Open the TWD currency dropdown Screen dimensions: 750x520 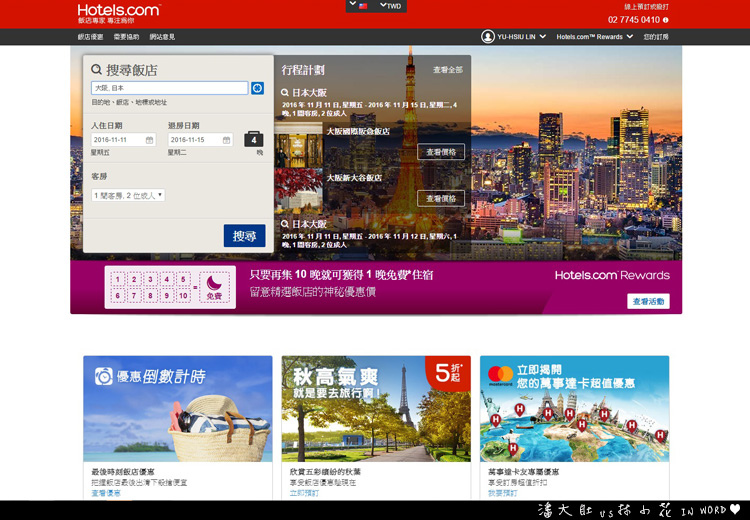[391, 6]
